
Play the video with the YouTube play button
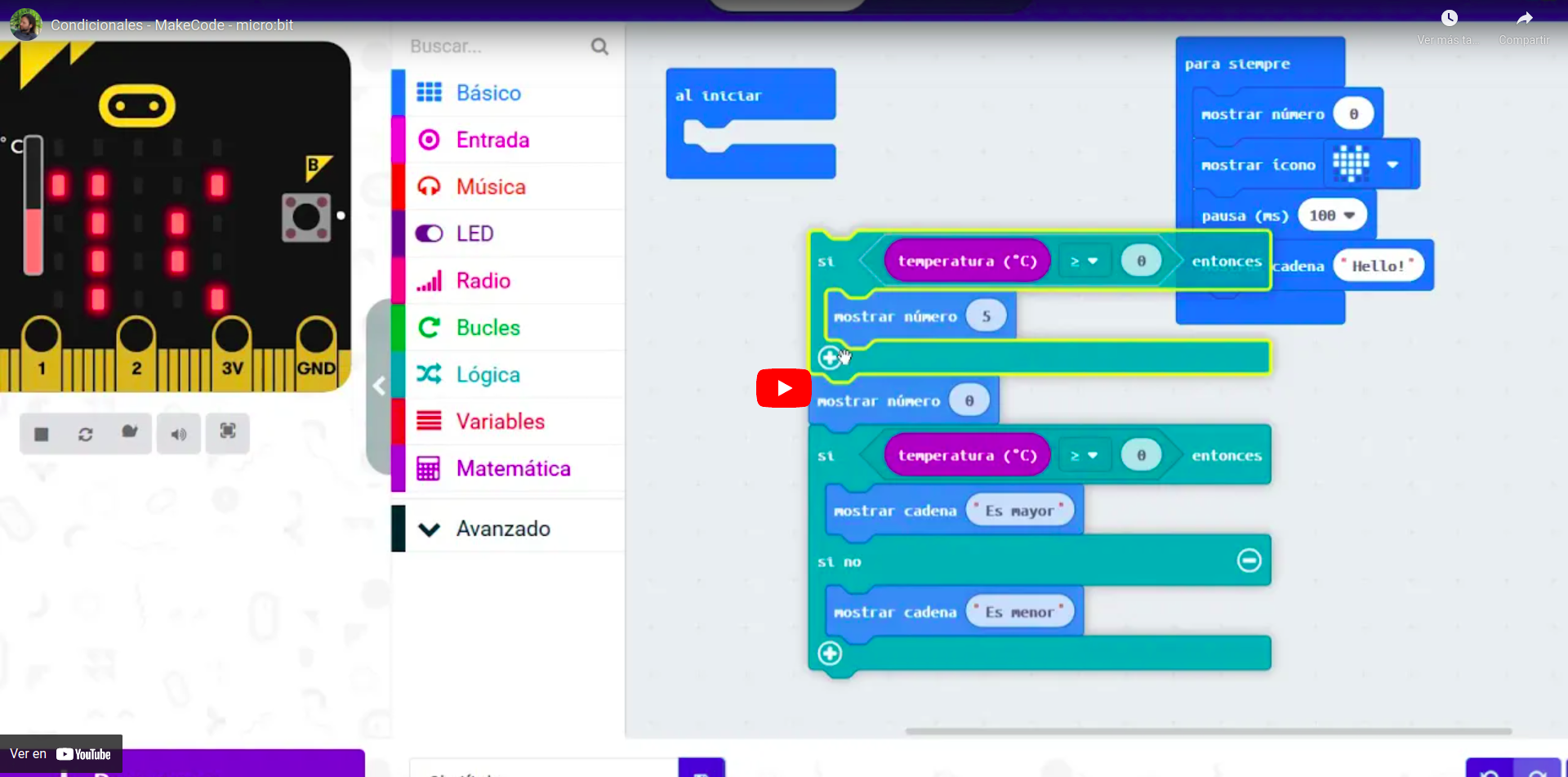[782, 387]
